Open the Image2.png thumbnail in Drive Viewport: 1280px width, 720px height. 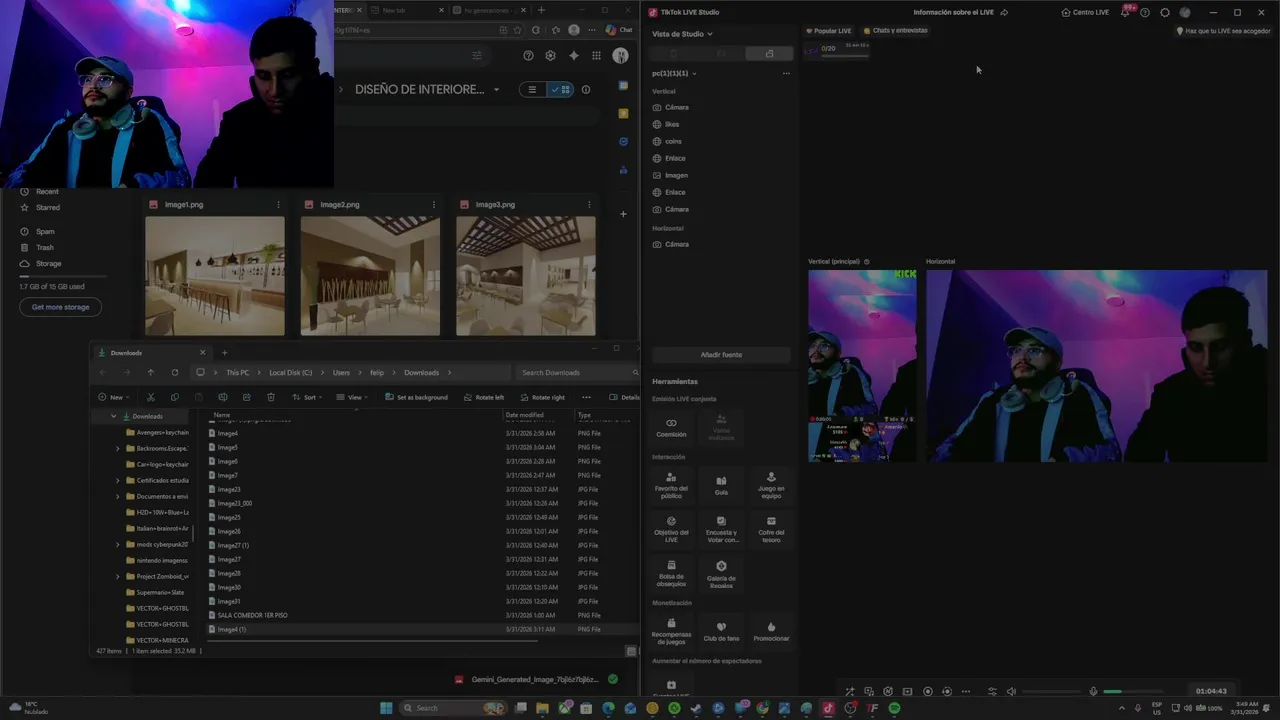click(x=370, y=276)
